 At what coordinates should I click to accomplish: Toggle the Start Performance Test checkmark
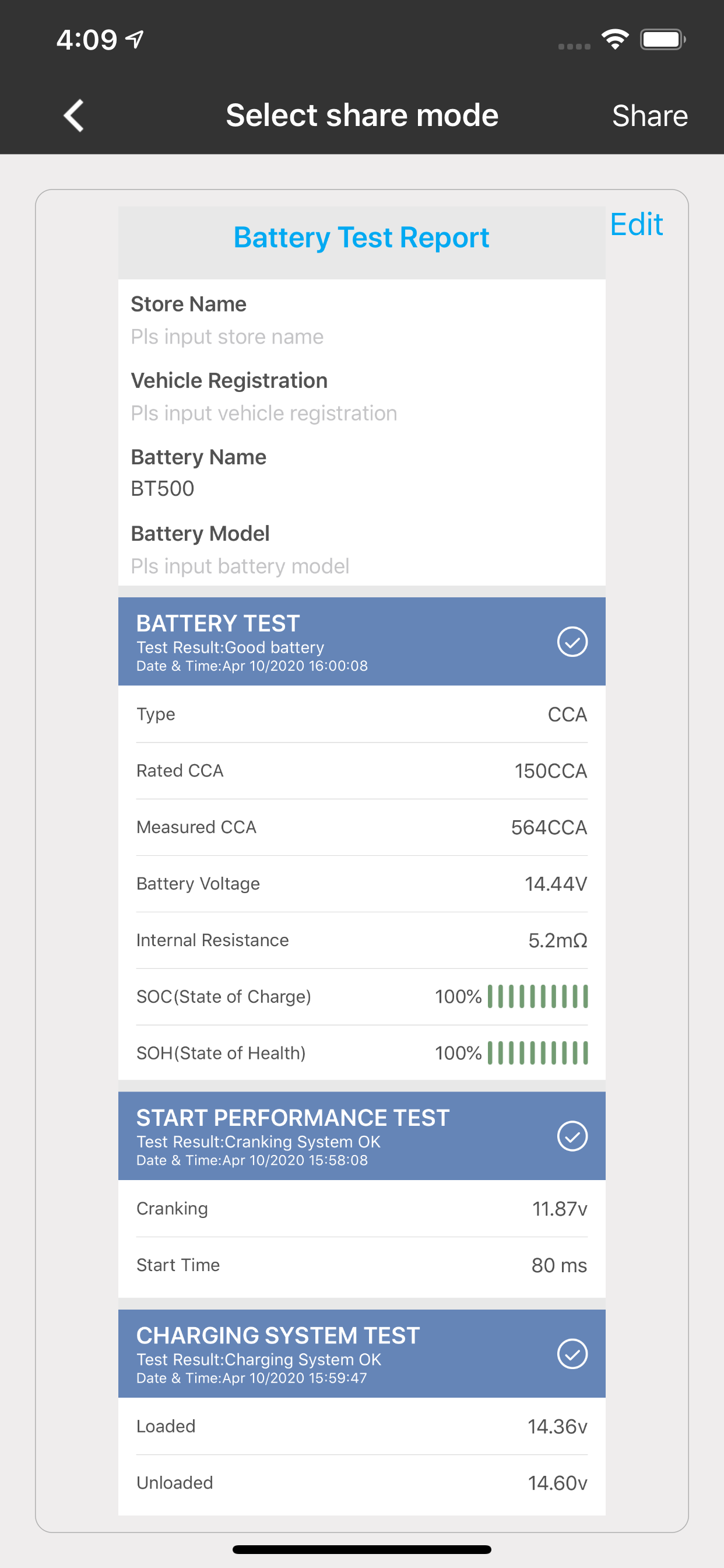point(572,1136)
